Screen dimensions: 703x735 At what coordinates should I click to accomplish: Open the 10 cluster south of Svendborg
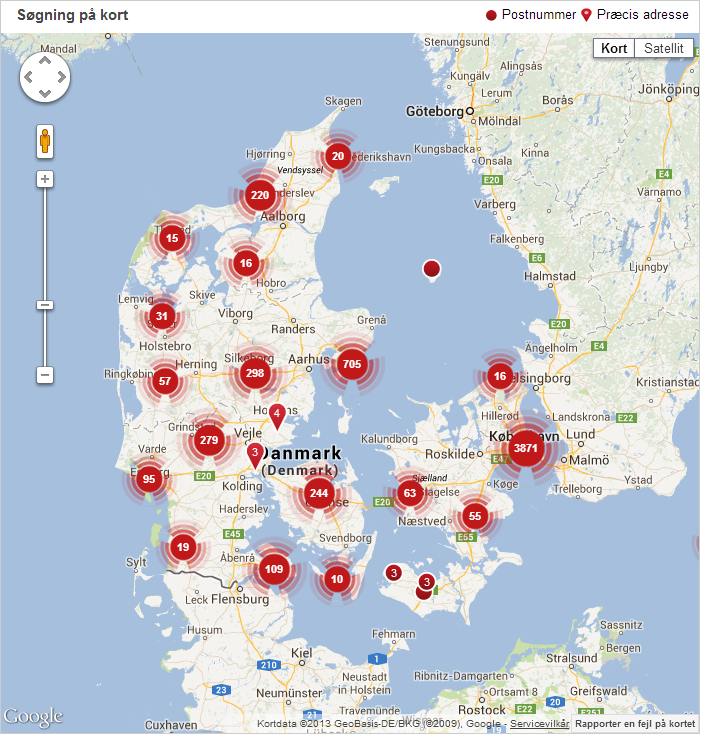(337, 579)
